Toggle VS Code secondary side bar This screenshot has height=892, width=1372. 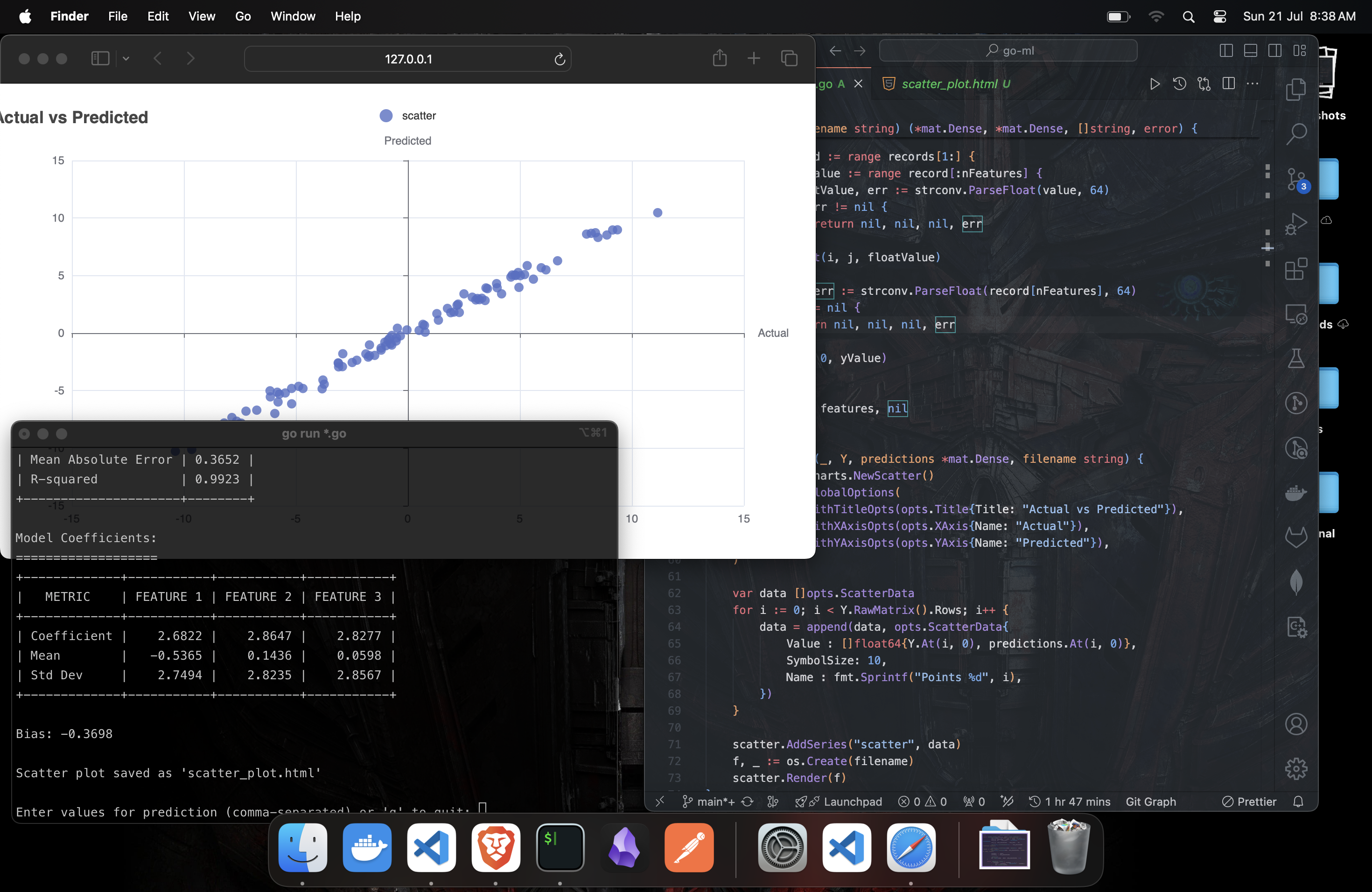[1275, 51]
